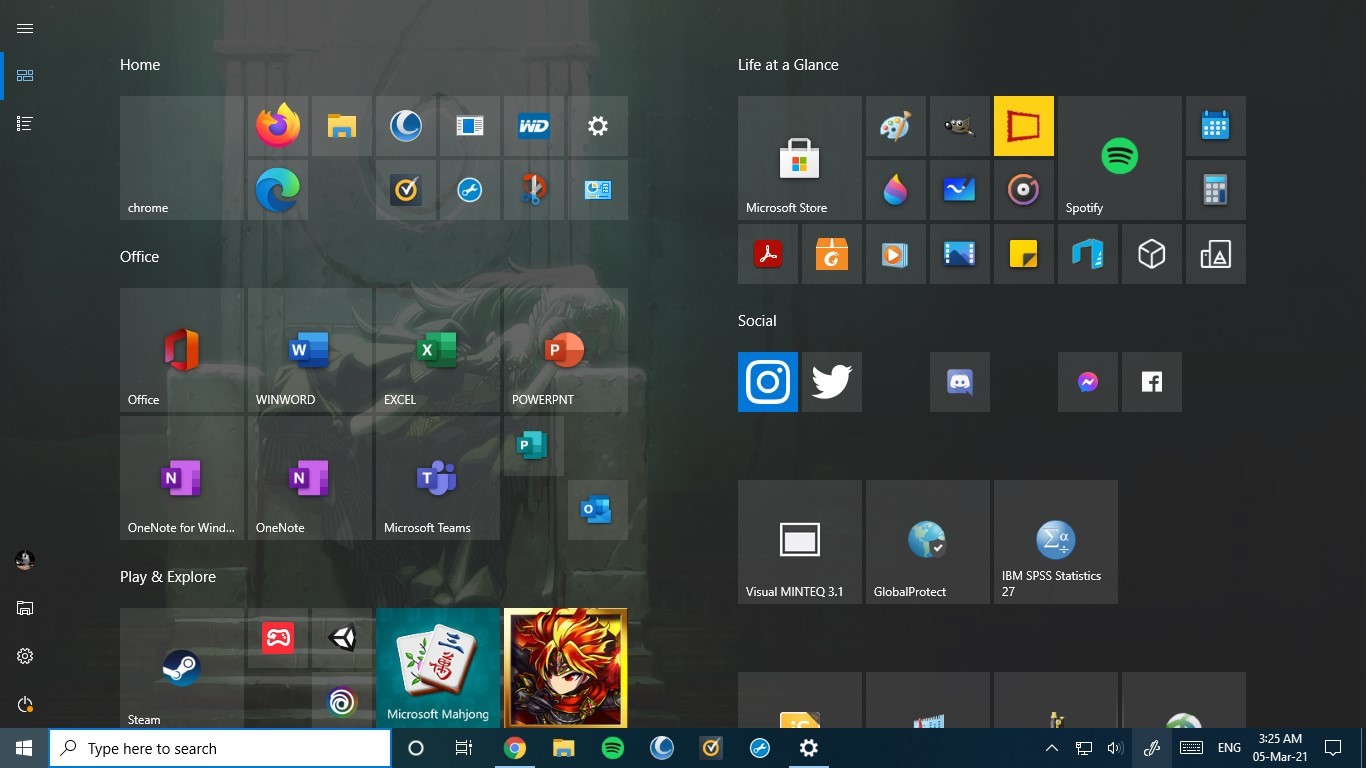This screenshot has width=1366, height=768.
Task: Open the Norton checkmark tile in Home
Action: tap(406, 190)
